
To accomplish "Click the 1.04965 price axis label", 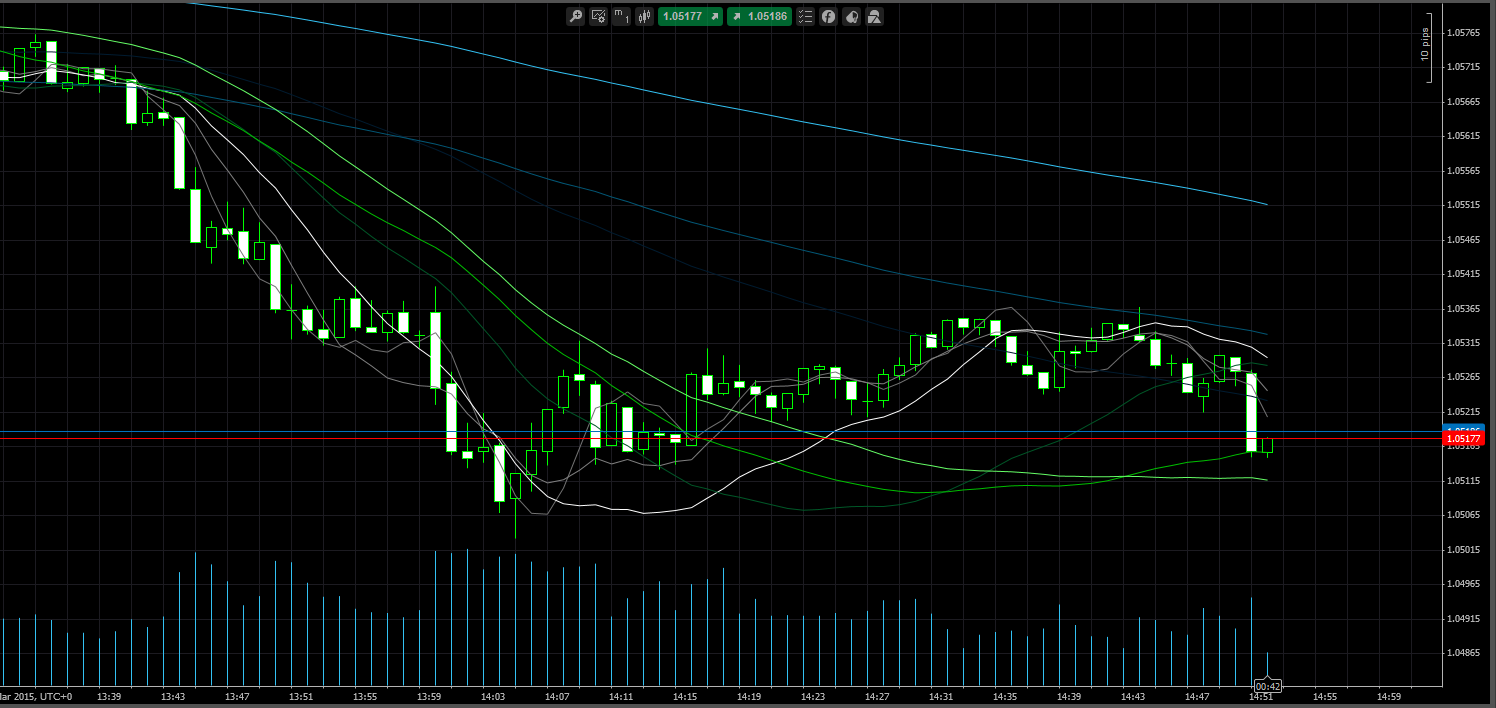I will click(x=1463, y=584).
